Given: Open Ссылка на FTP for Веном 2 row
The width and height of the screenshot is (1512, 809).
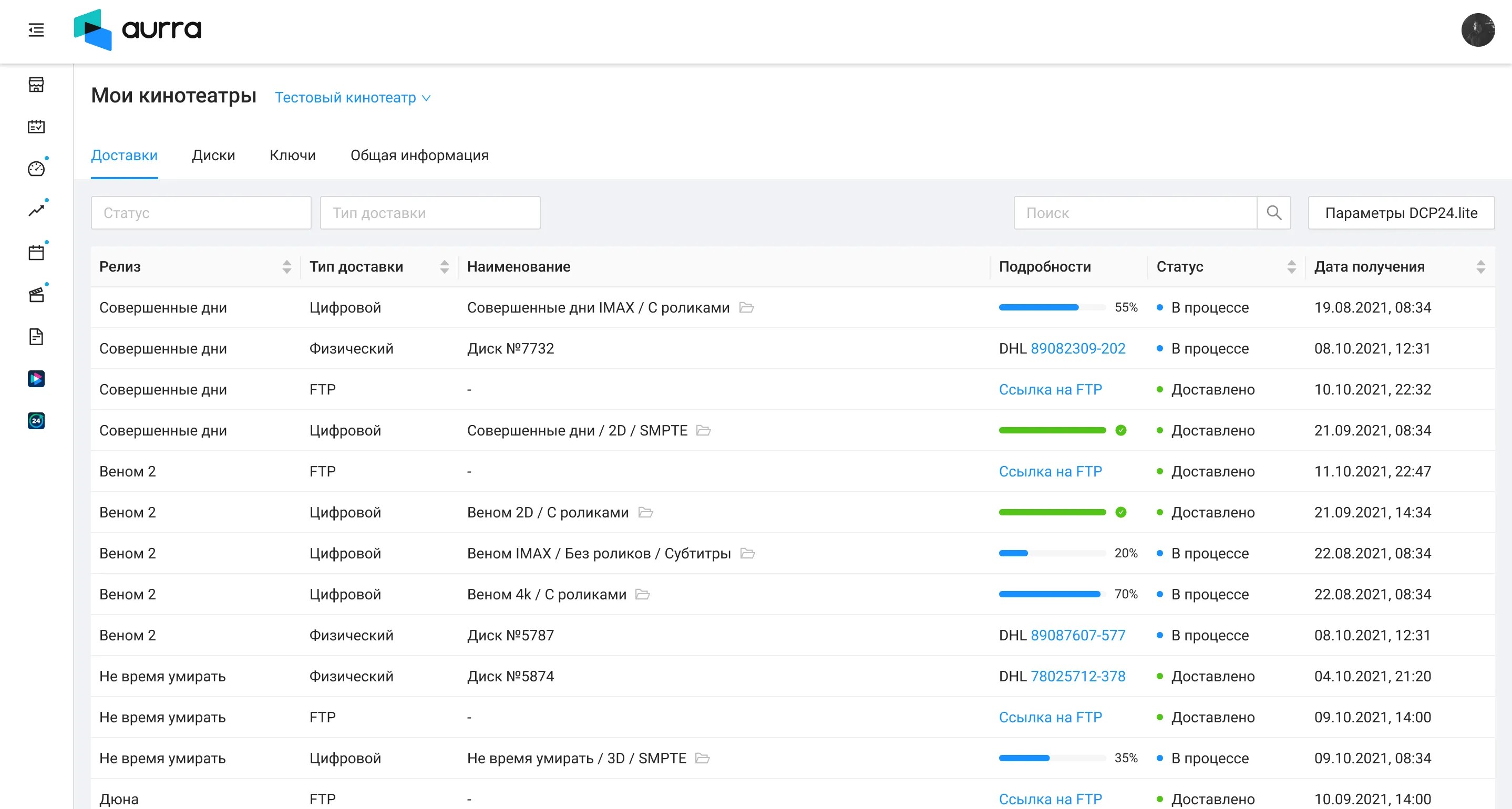Looking at the screenshot, I should 1051,472.
